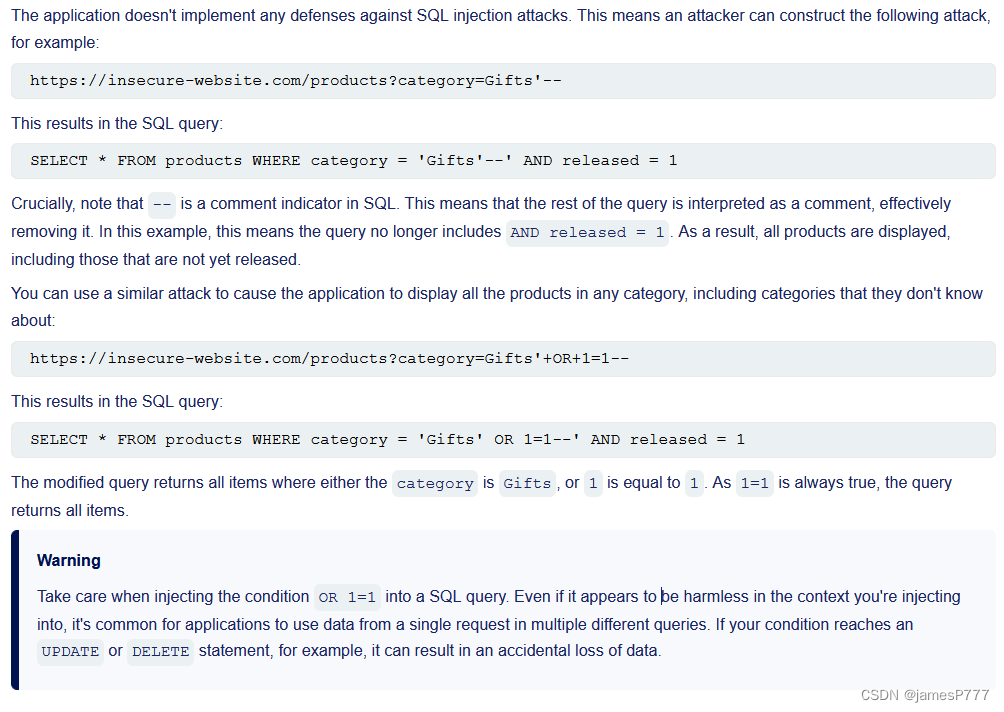The width and height of the screenshot is (1004, 712).
Task: Click the Warning heading text
Action: (68, 560)
